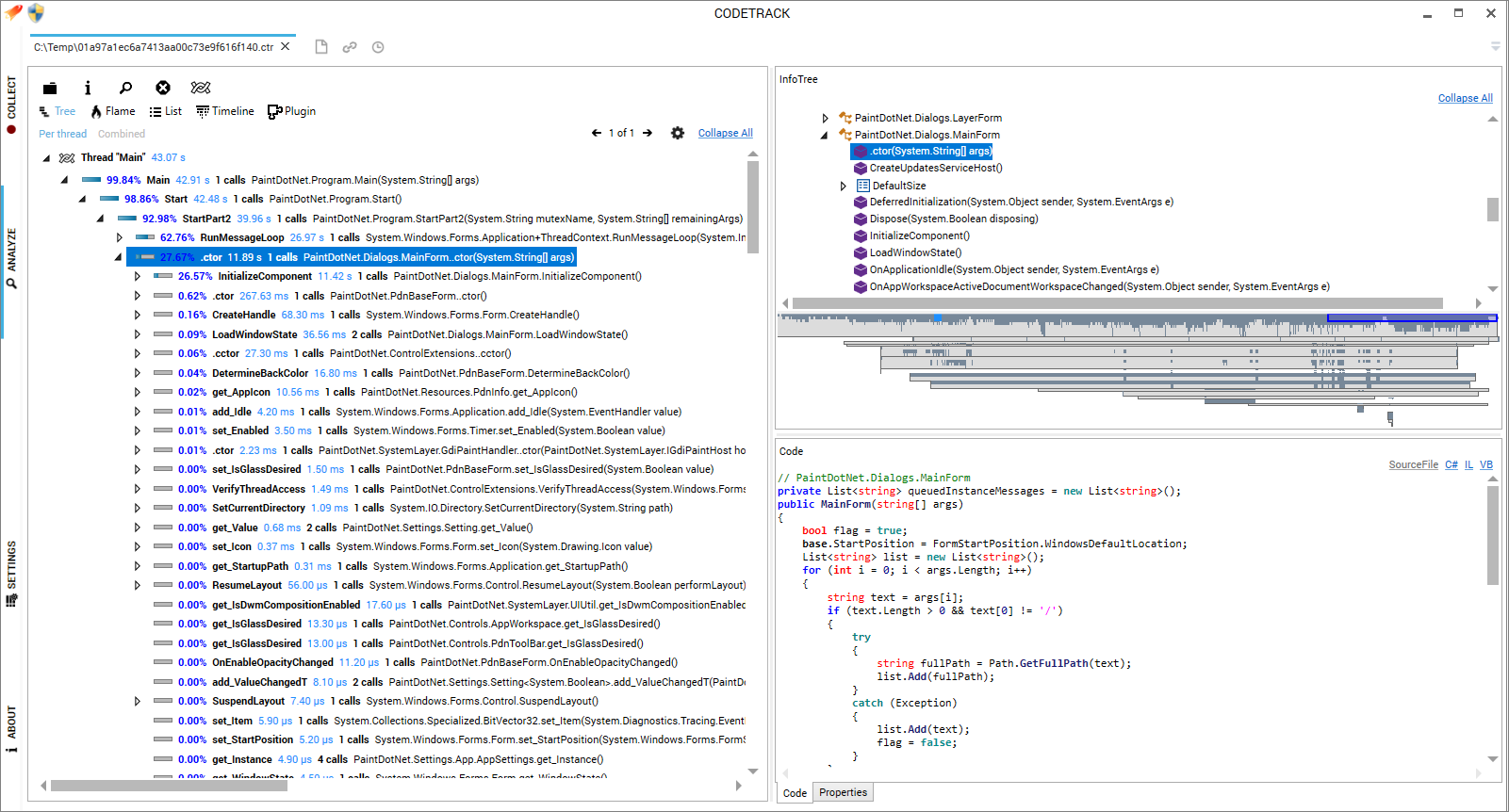Switch to List view
The height and width of the screenshot is (812, 1509).
tap(166, 111)
